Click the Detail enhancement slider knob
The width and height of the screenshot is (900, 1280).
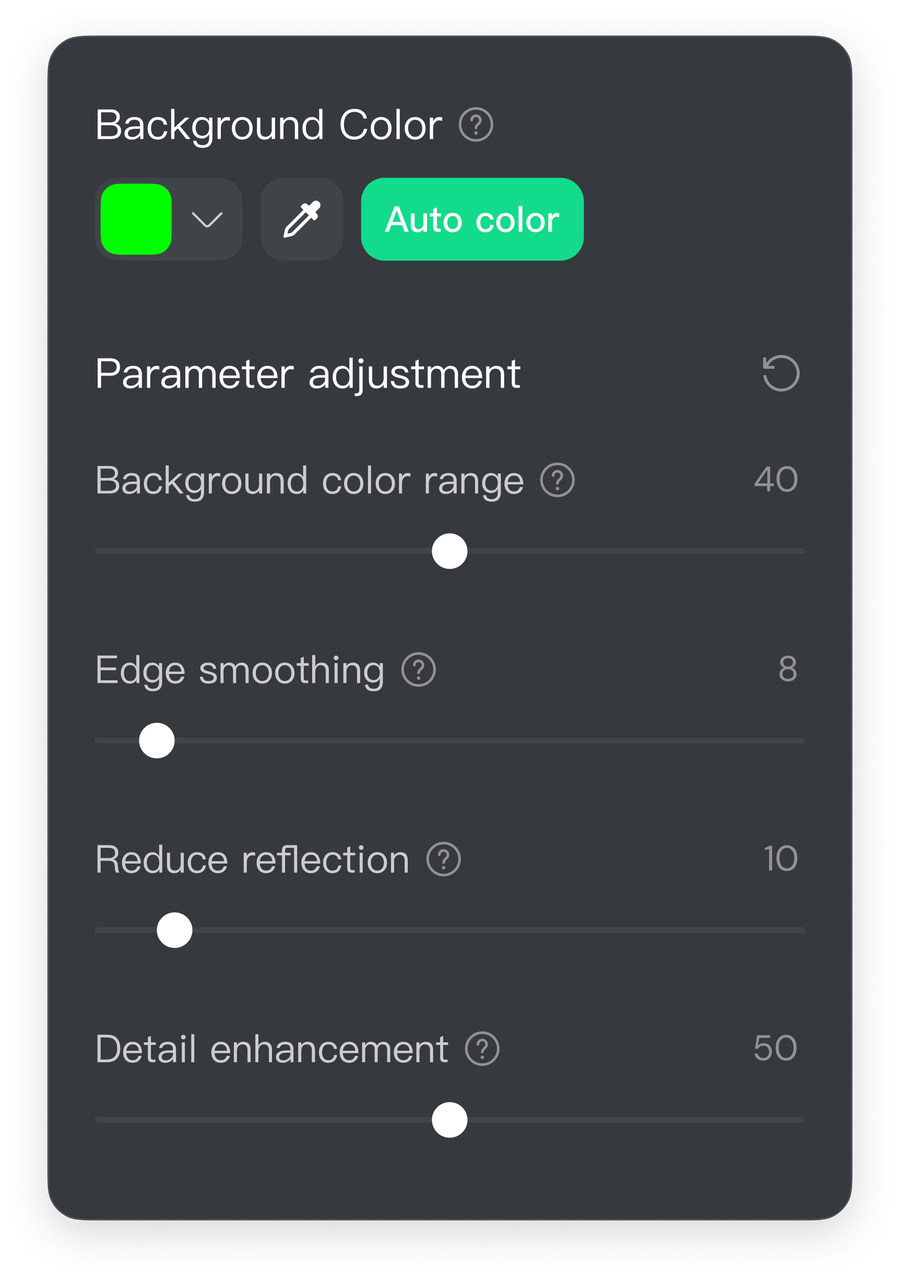(x=449, y=1120)
